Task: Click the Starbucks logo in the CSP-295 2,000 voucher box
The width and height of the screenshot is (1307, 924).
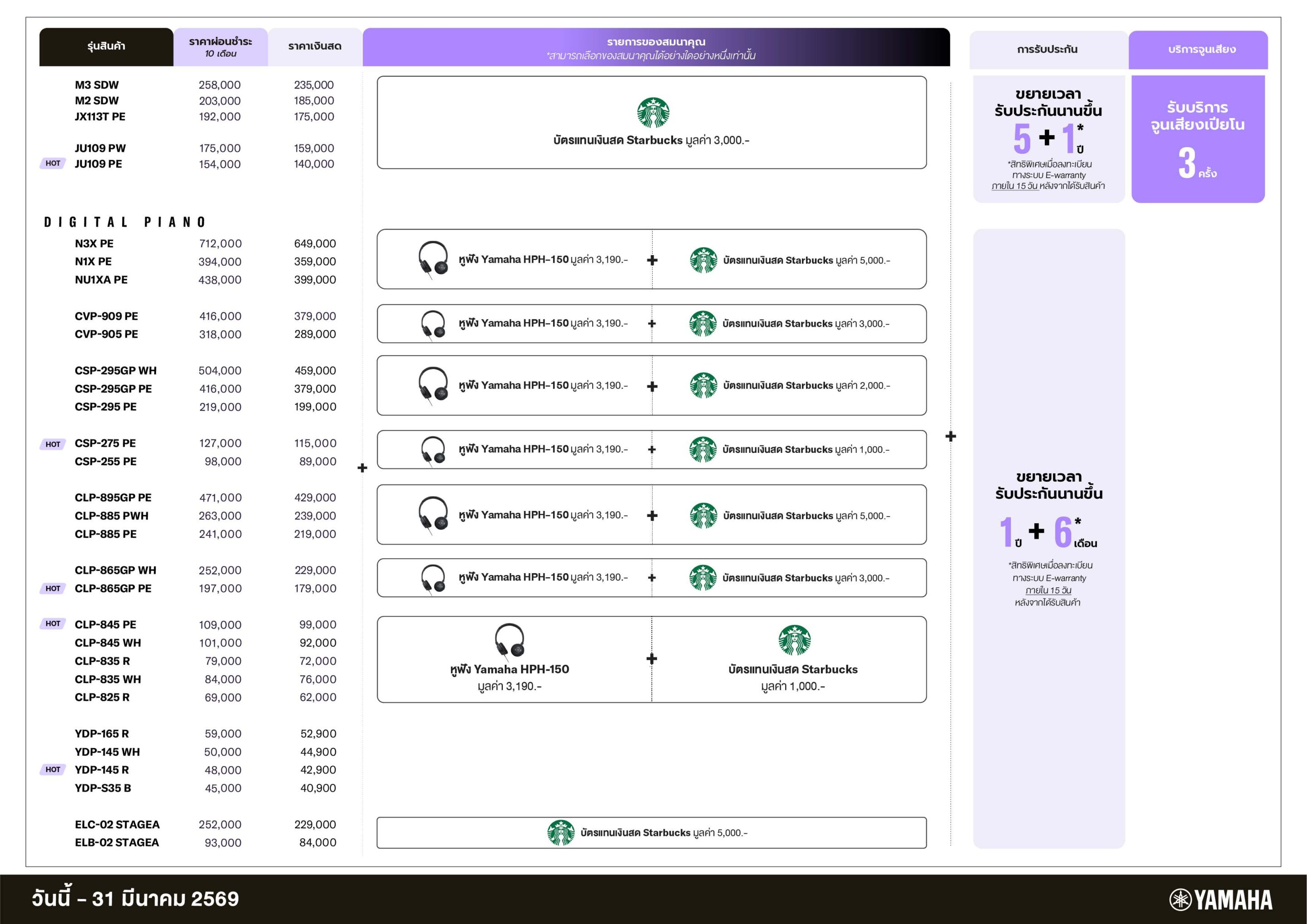Action: tap(703, 385)
